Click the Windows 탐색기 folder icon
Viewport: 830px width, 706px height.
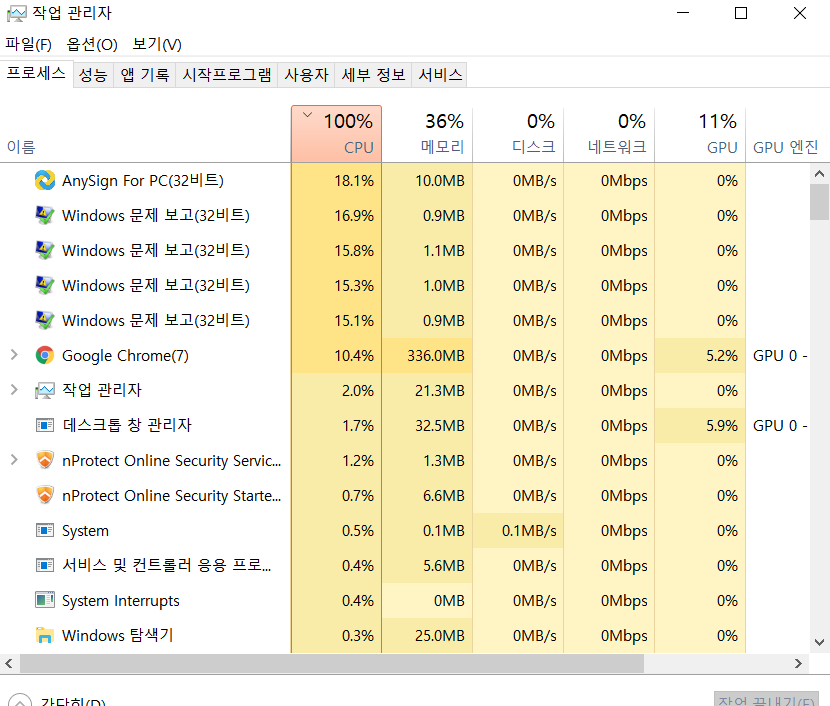(45, 635)
